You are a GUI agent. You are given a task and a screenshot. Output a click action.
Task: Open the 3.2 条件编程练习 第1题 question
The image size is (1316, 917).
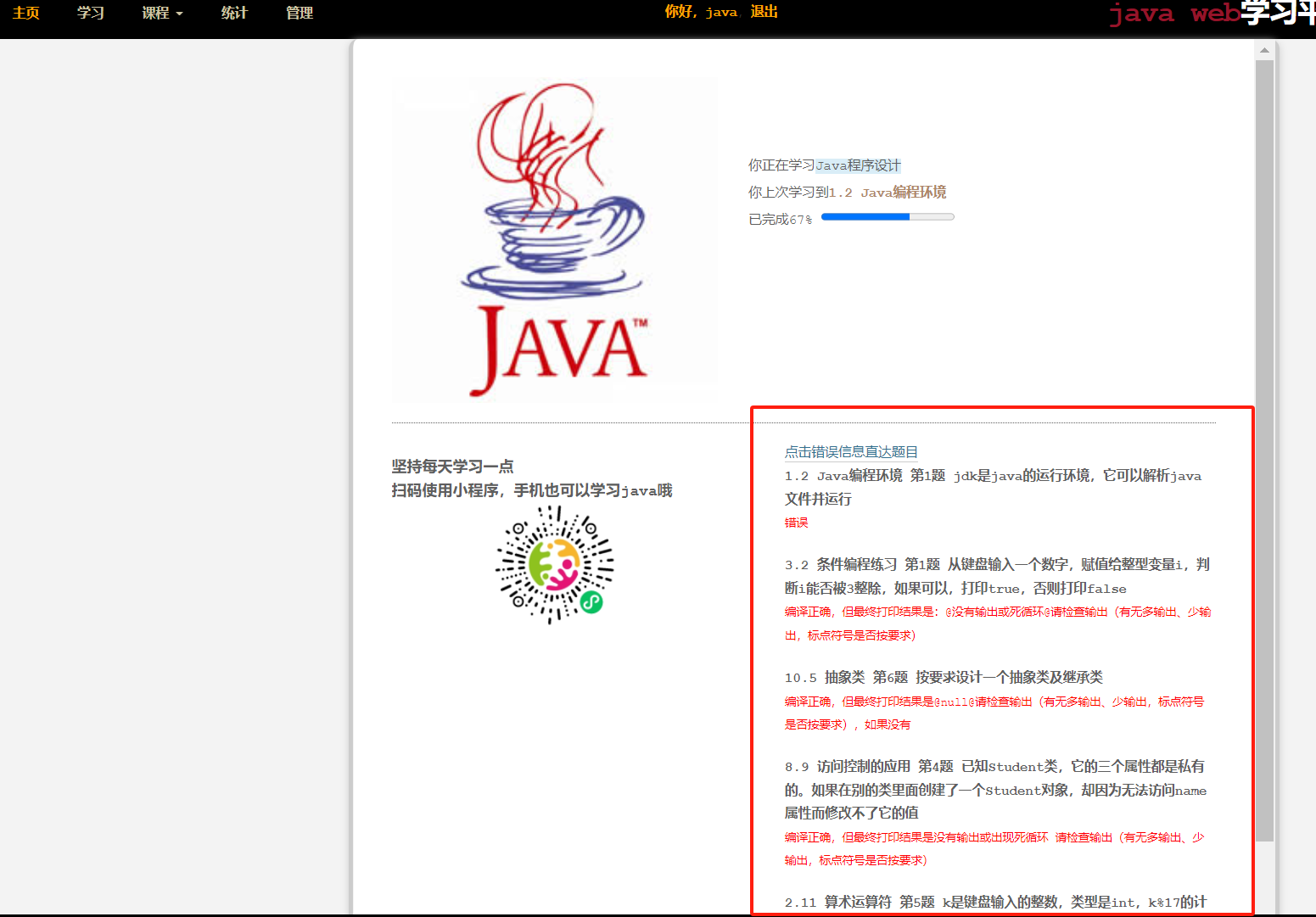click(x=997, y=576)
